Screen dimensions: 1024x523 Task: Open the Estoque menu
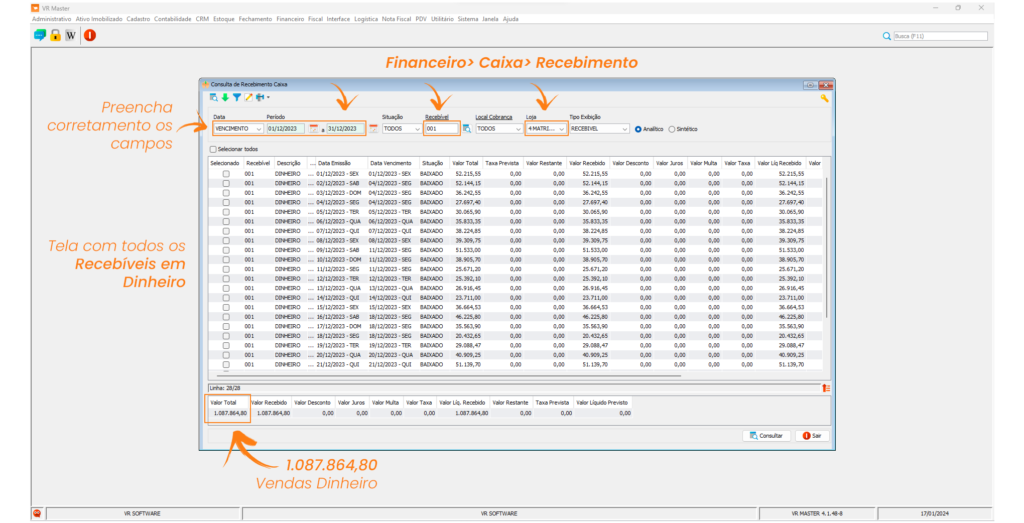223,19
